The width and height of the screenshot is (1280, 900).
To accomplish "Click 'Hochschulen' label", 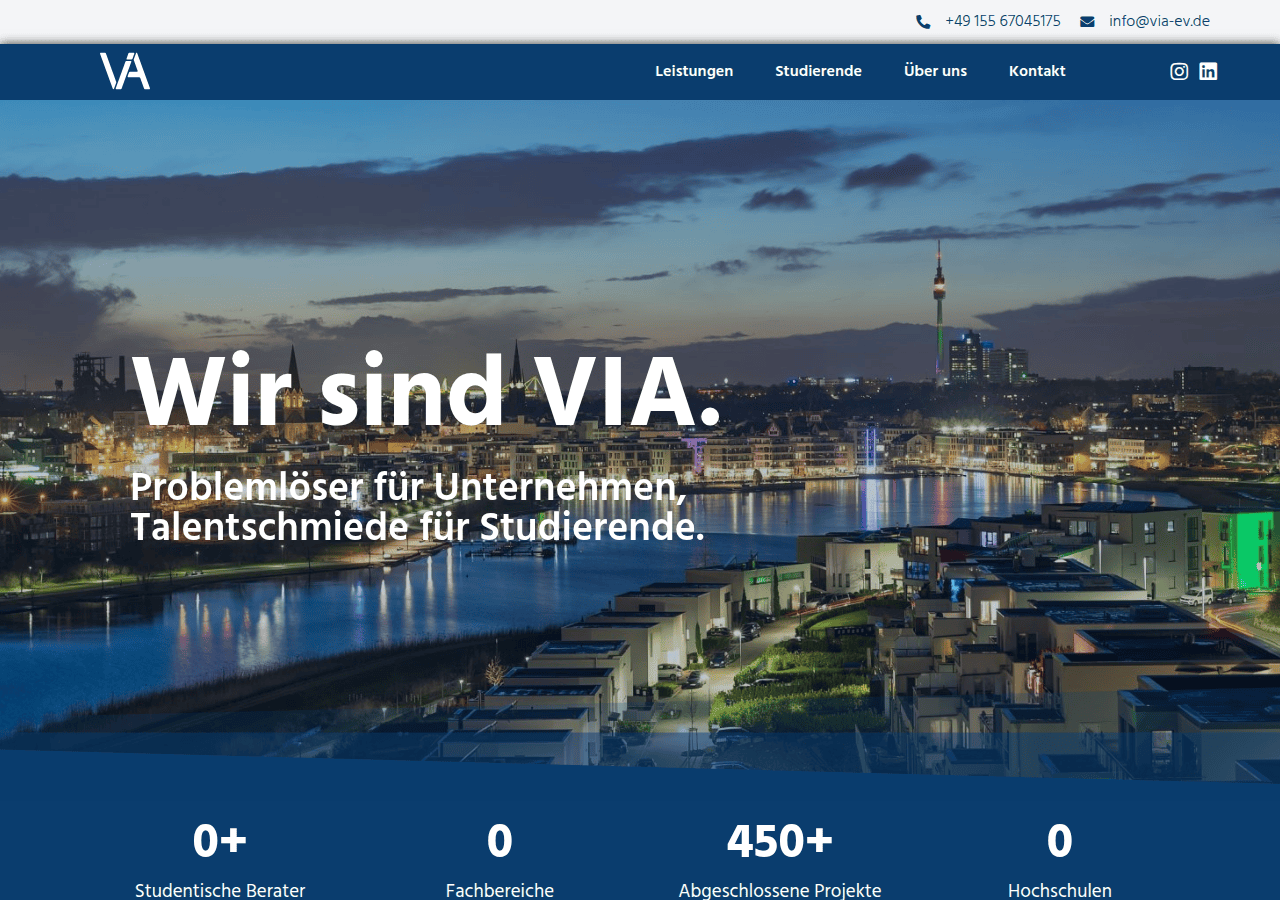I will (x=1060, y=890).
